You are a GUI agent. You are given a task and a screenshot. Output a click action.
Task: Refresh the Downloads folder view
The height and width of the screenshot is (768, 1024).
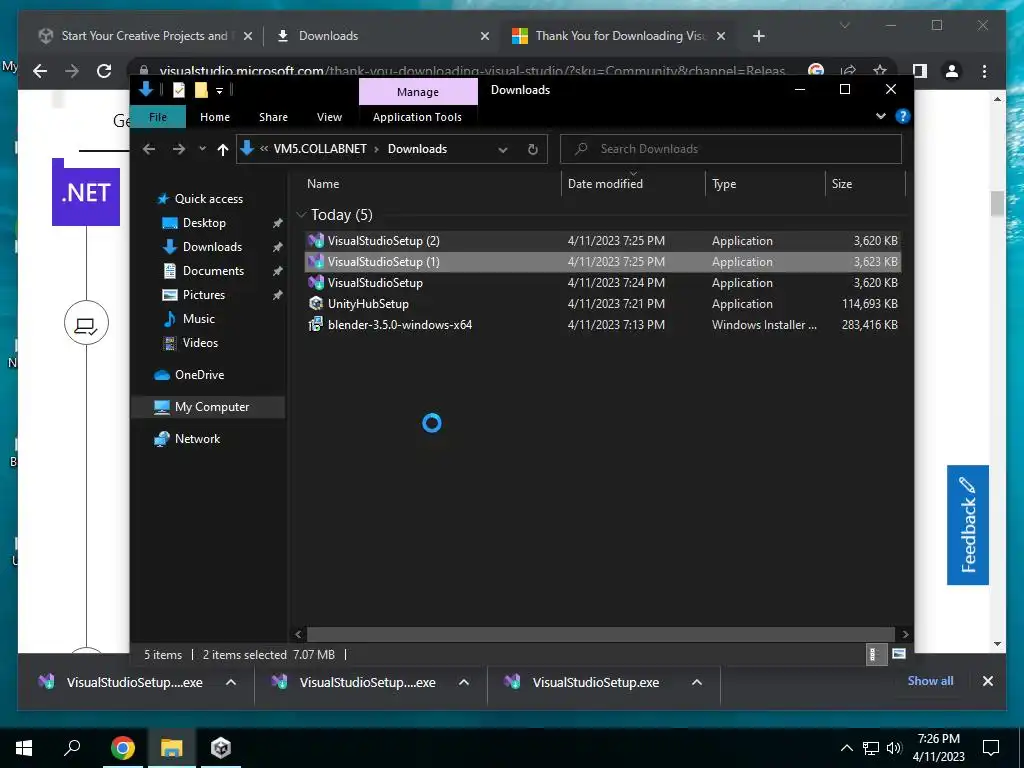pos(533,149)
